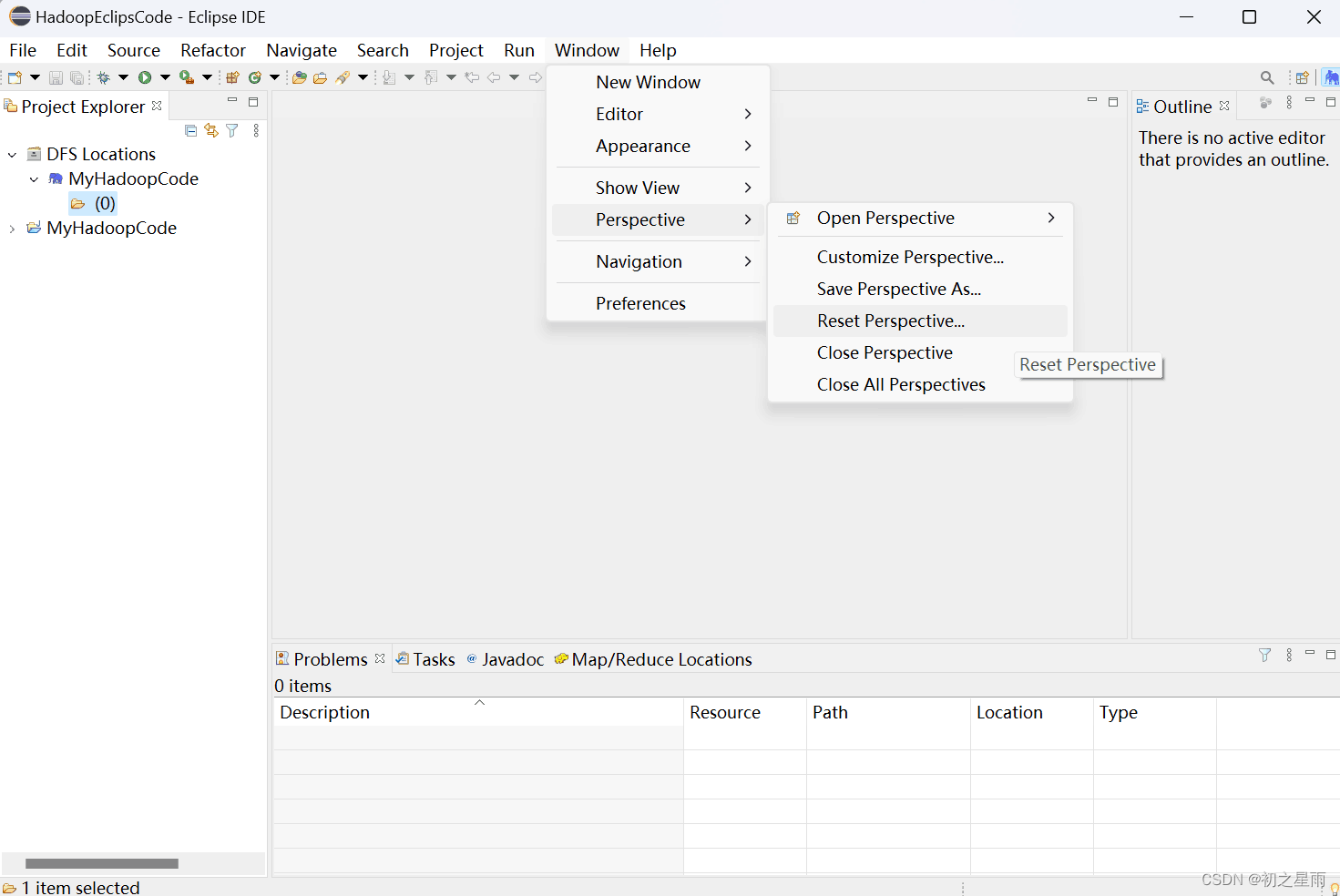Choose Close All Perspectives
Image resolution: width=1340 pixels, height=896 pixels.
pyautogui.click(x=920, y=384)
